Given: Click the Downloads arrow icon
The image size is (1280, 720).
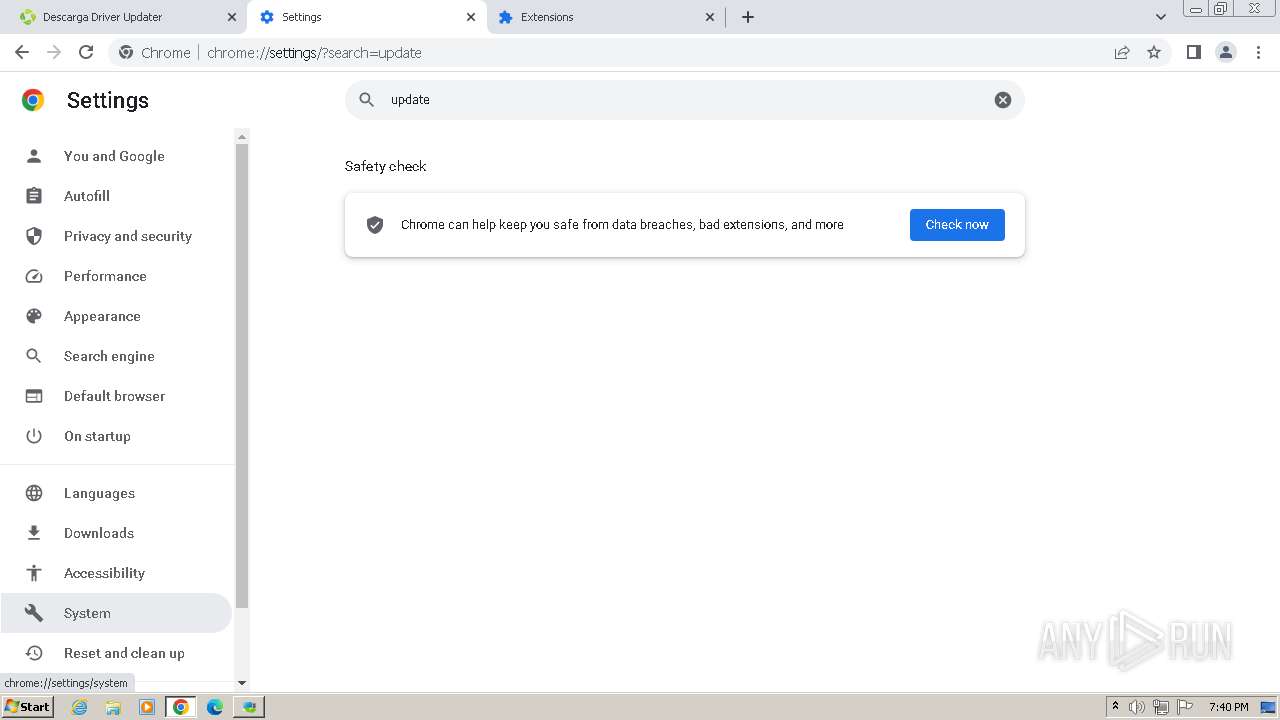Looking at the screenshot, I should [34, 533].
